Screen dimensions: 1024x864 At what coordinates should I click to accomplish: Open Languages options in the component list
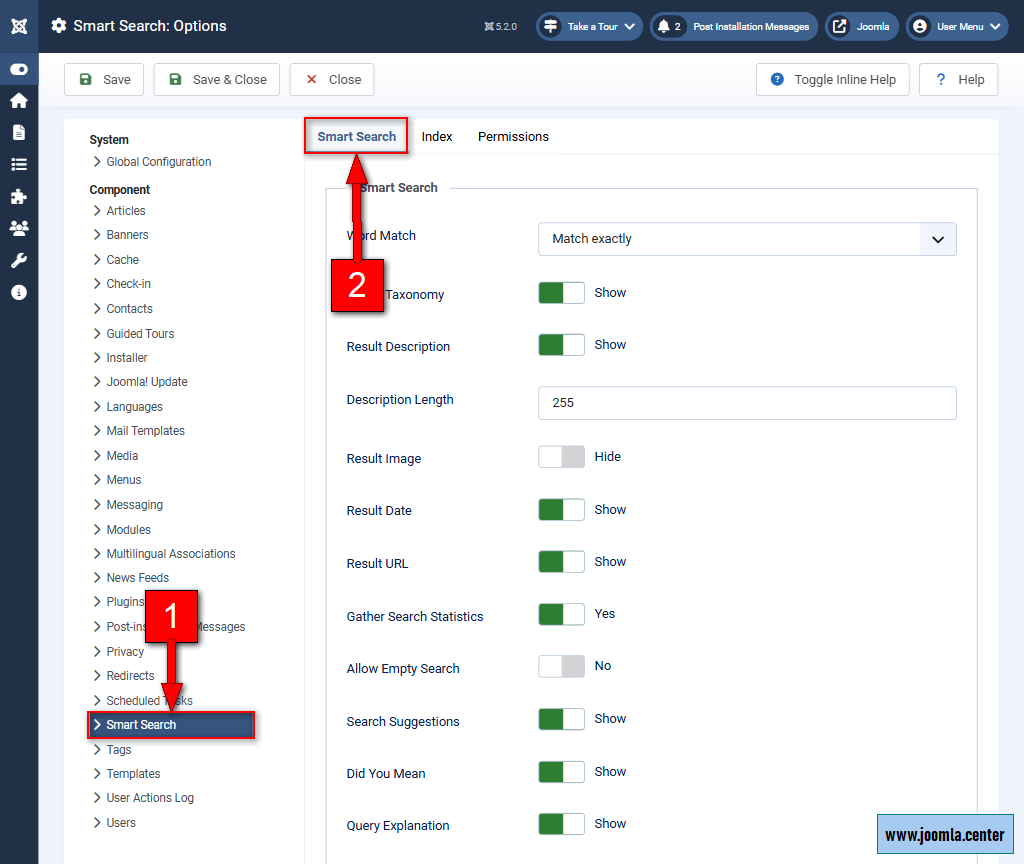[135, 407]
